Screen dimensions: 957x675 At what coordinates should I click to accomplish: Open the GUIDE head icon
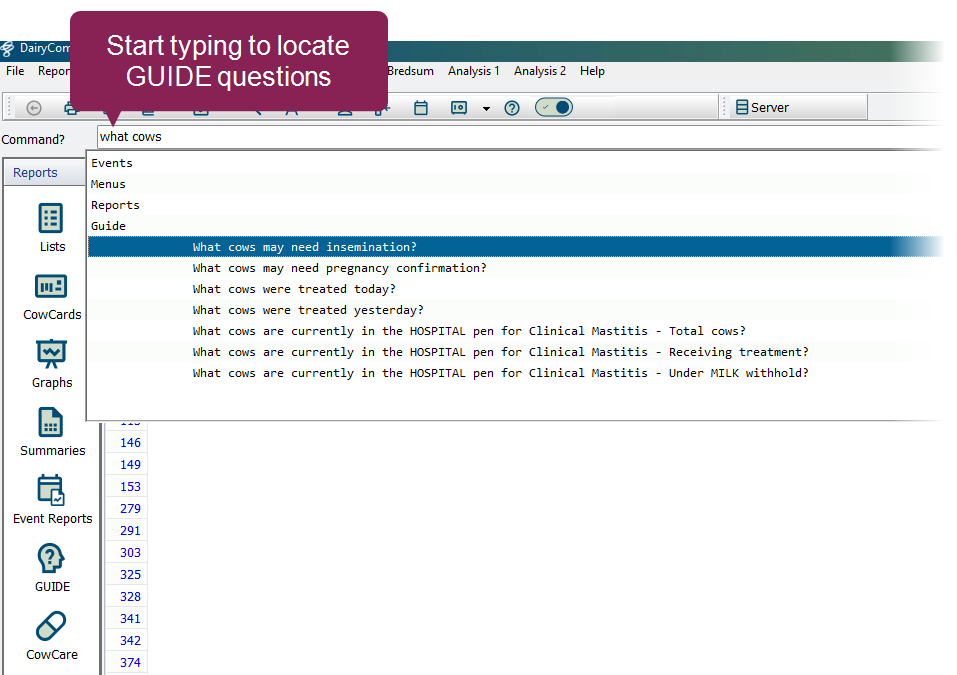coord(51,559)
